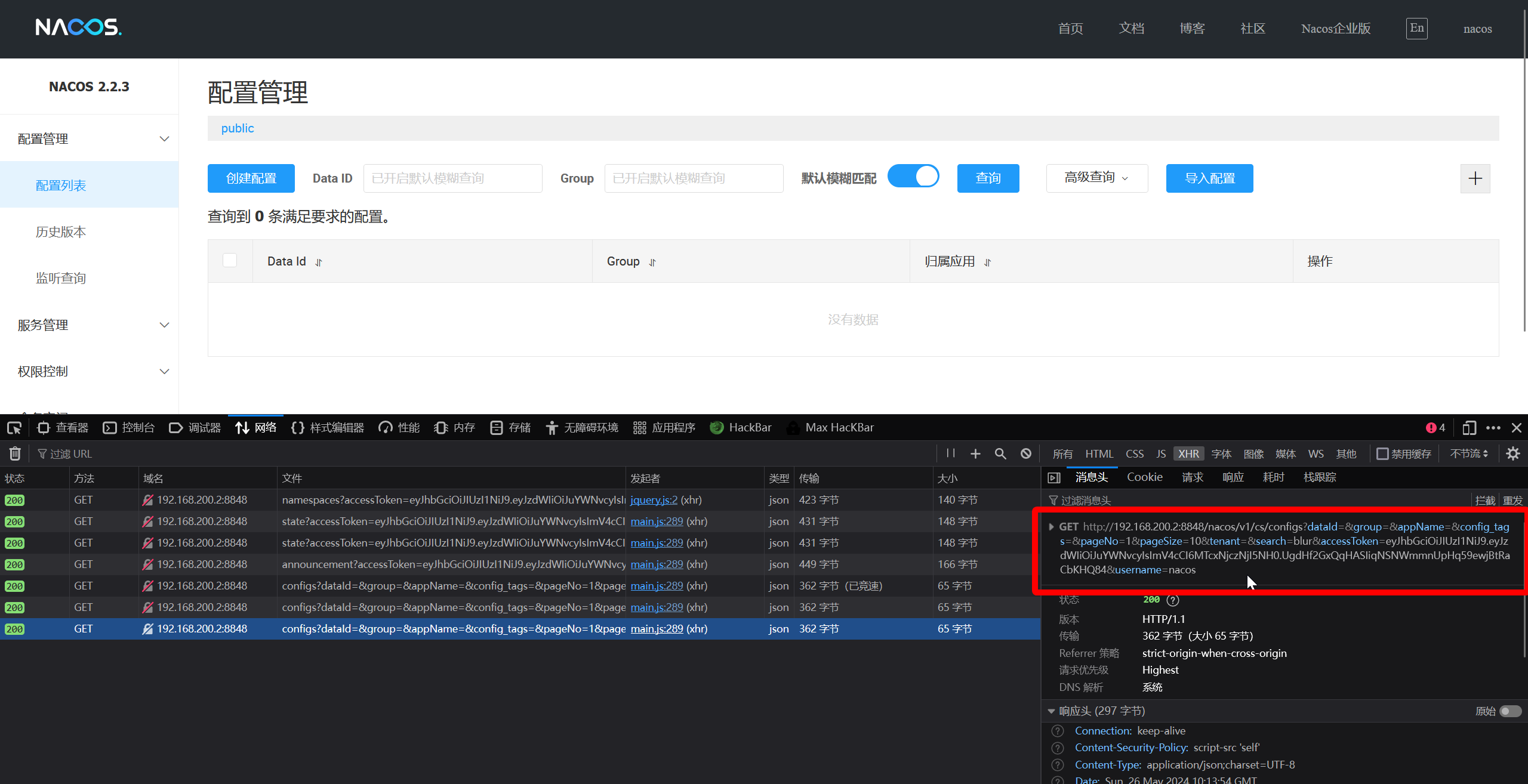This screenshot has width=1528, height=784.
Task: Expand the 权限控制 sidebar menu
Action: coord(90,372)
